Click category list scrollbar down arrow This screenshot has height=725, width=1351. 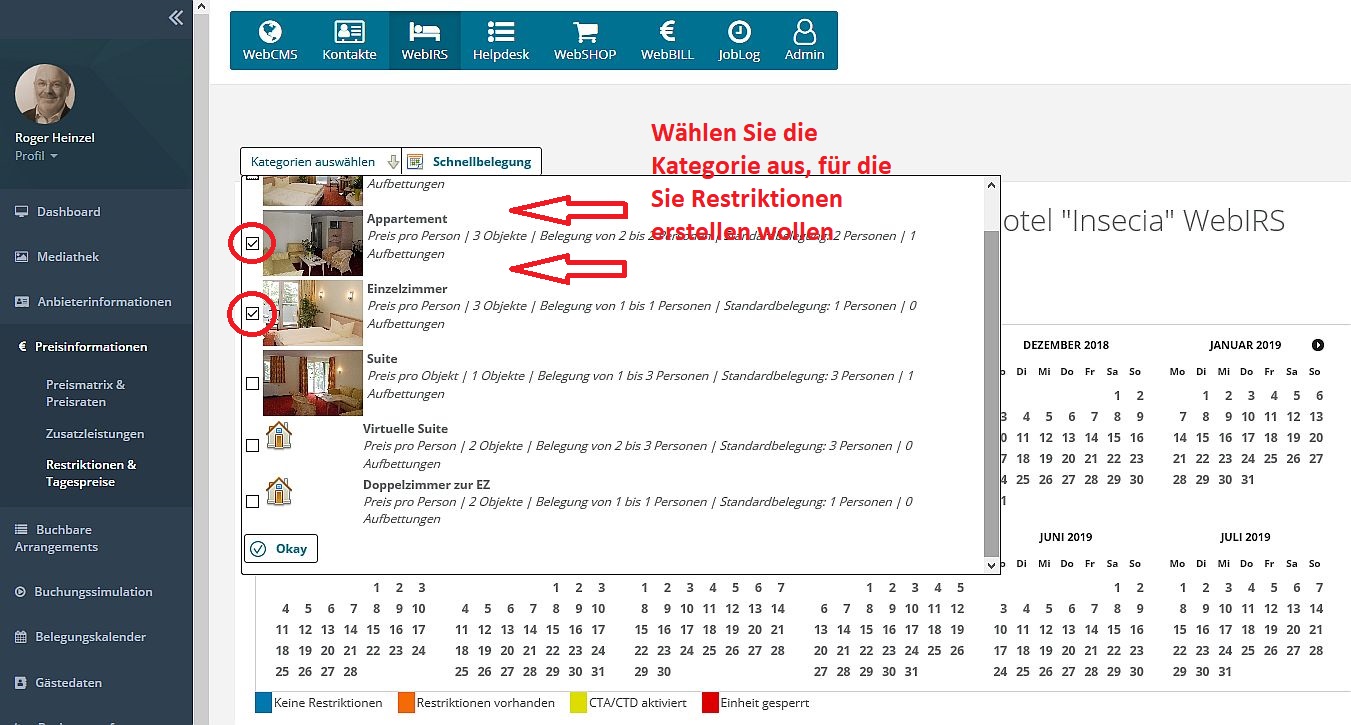991,565
